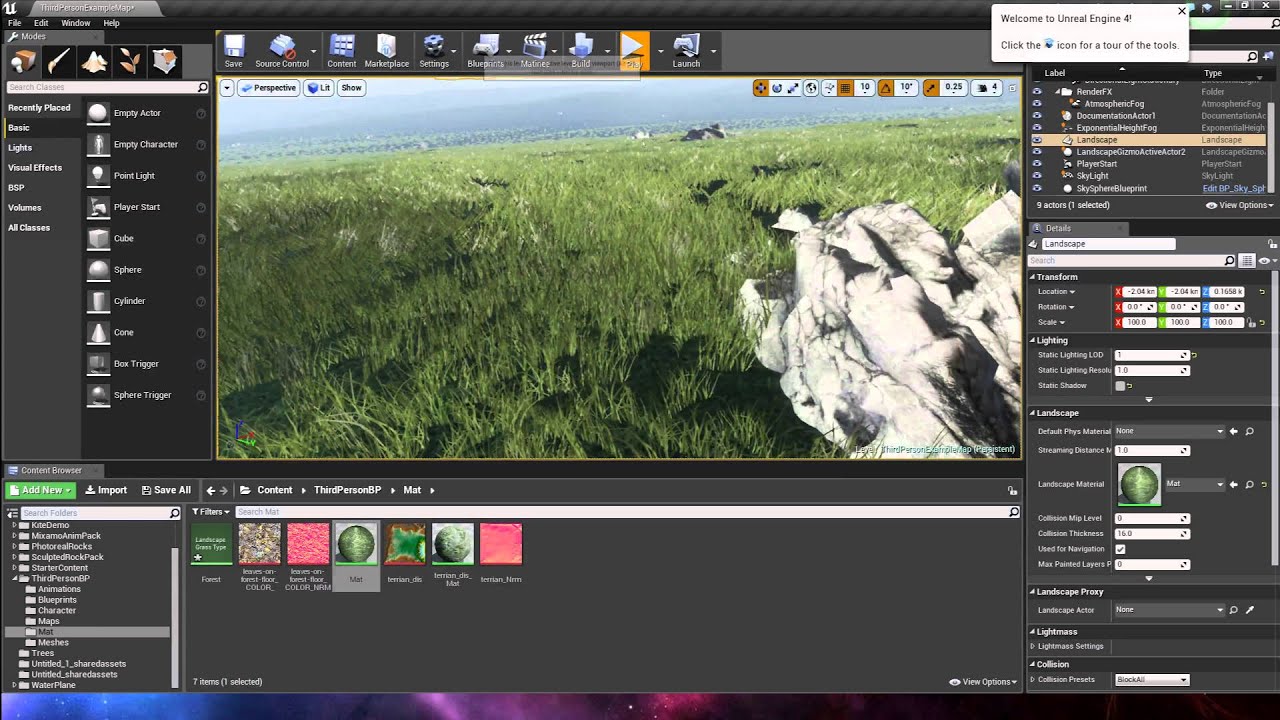Open the Marketplace from the toolbar
Image resolution: width=1280 pixels, height=720 pixels.
point(387,51)
